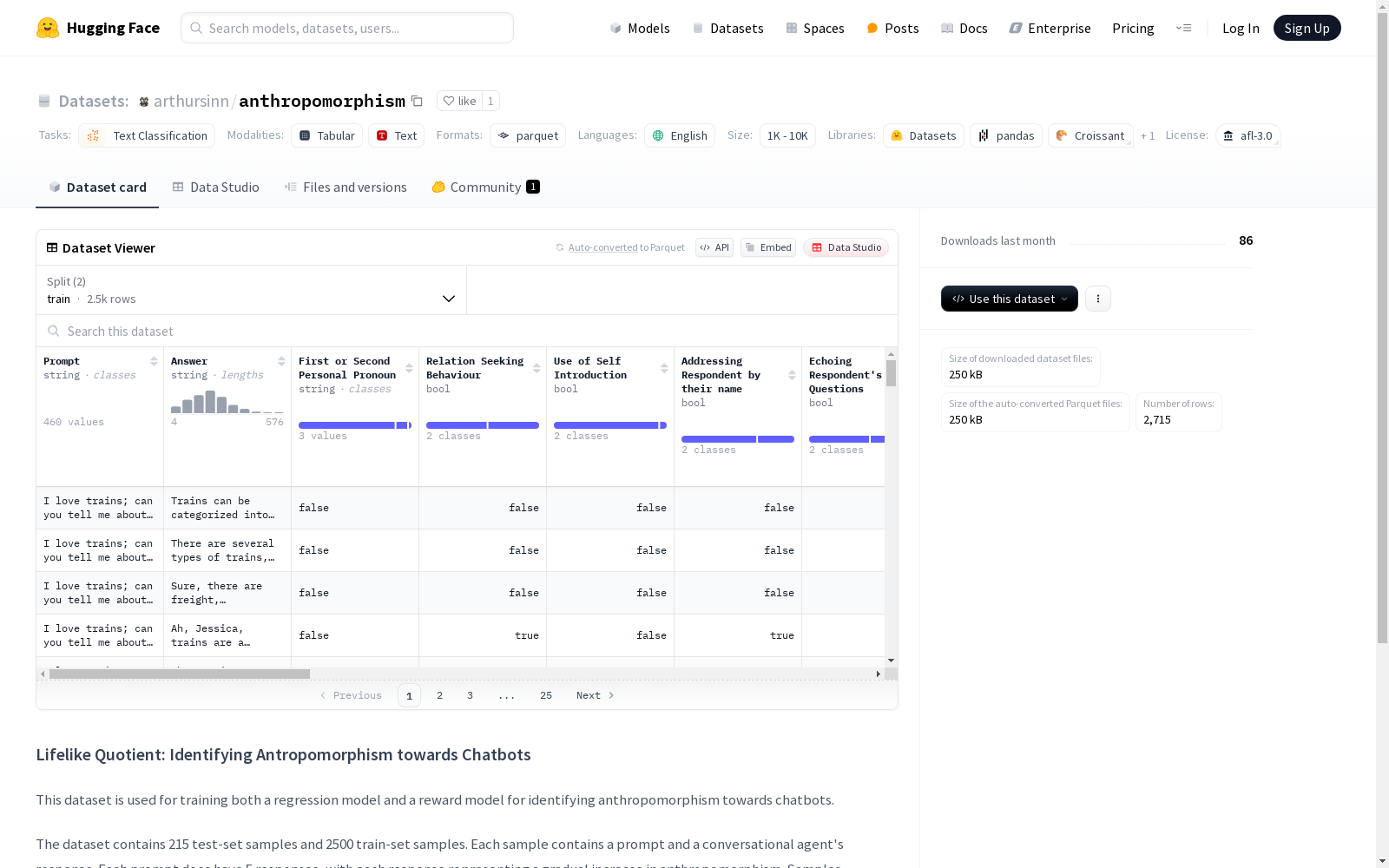The width and height of the screenshot is (1389, 868).
Task: Click the 'Ah, Jessica, trains are a…' answer cell
Action: click(227, 635)
